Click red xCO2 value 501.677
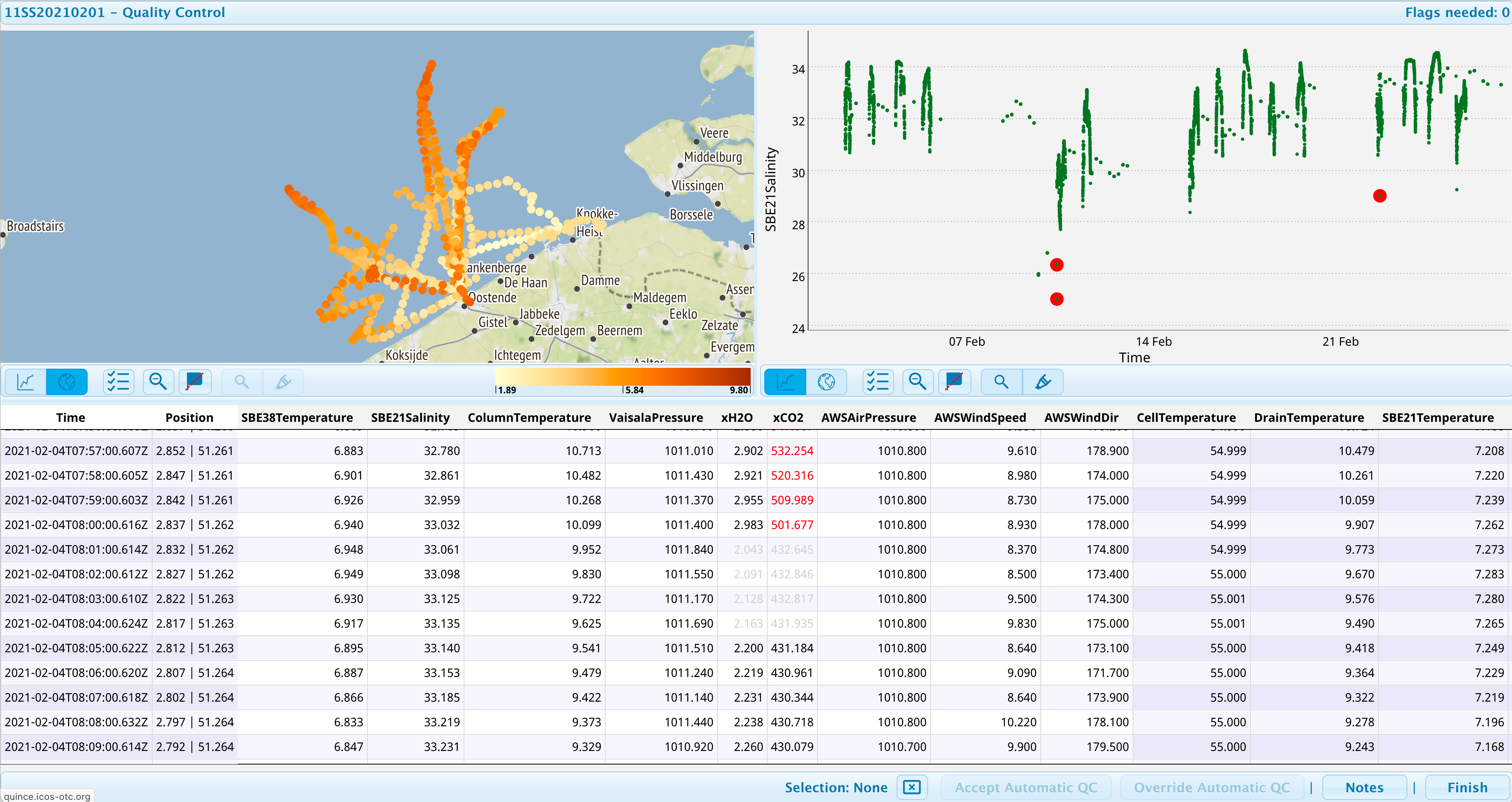 point(792,524)
